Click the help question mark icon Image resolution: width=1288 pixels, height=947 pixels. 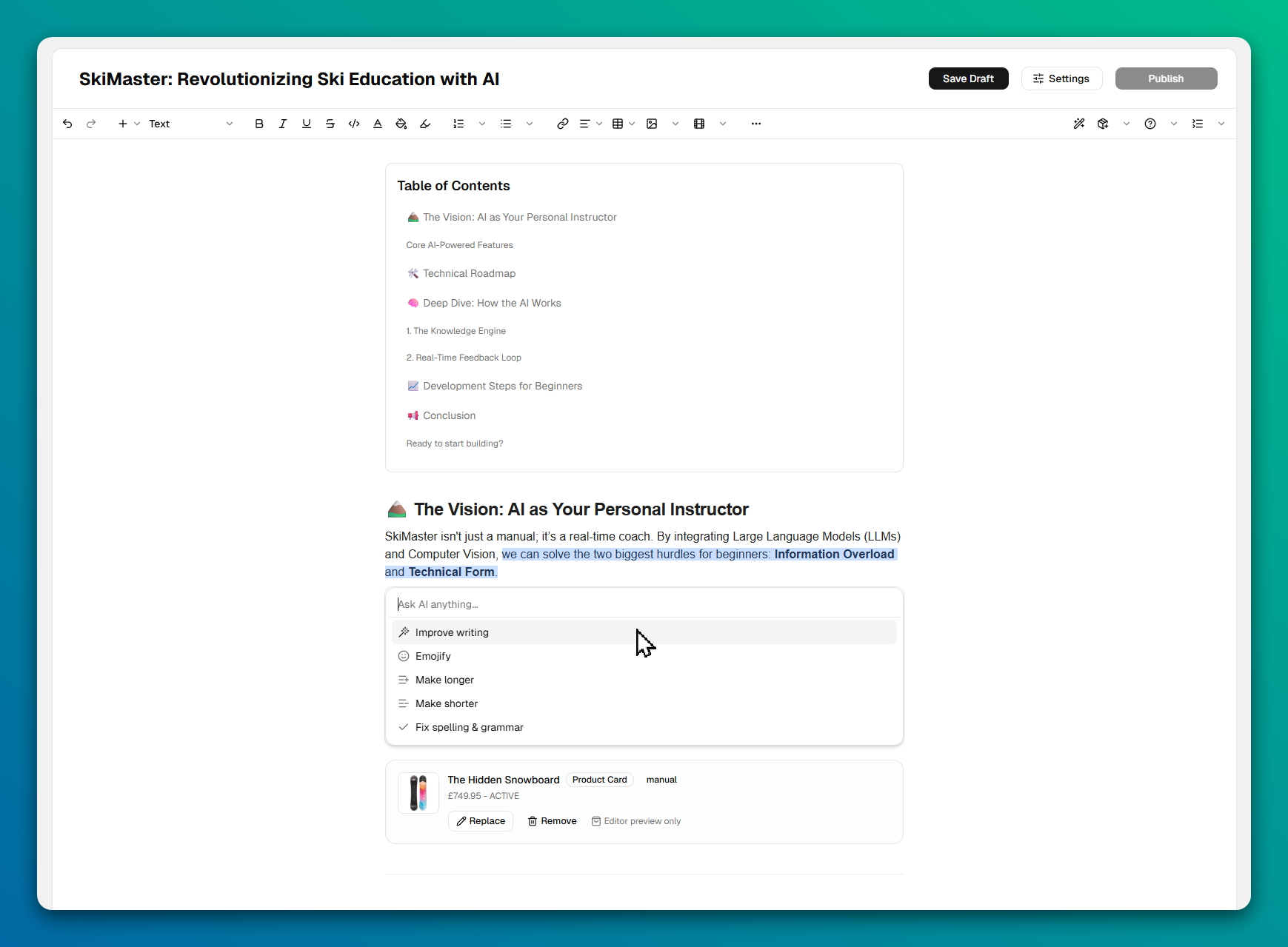coord(1150,124)
